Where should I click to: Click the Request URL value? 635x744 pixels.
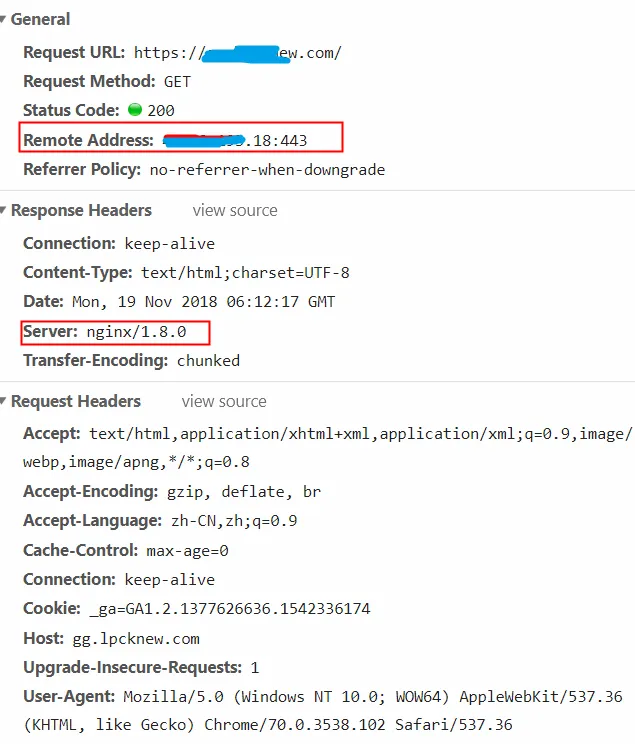pyautogui.click(x=237, y=53)
